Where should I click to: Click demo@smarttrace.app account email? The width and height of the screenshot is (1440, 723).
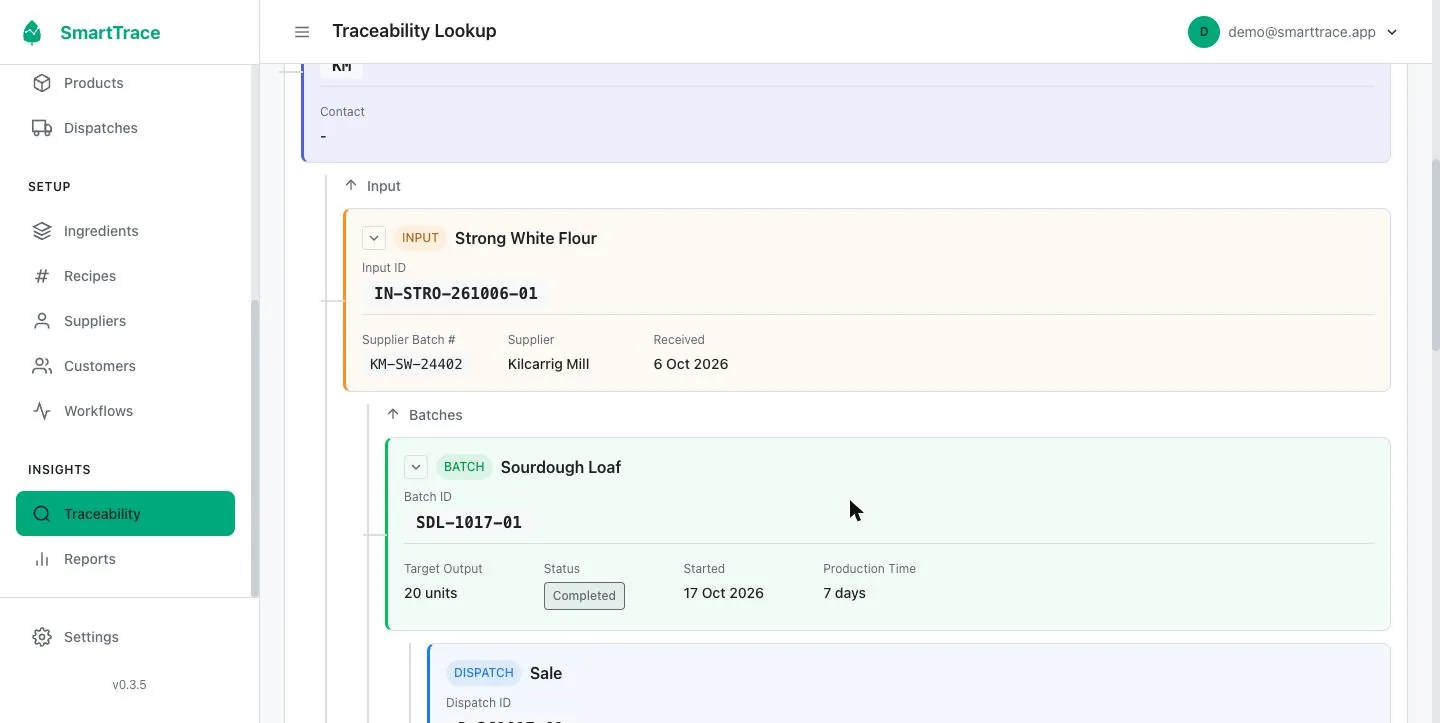pos(1302,32)
